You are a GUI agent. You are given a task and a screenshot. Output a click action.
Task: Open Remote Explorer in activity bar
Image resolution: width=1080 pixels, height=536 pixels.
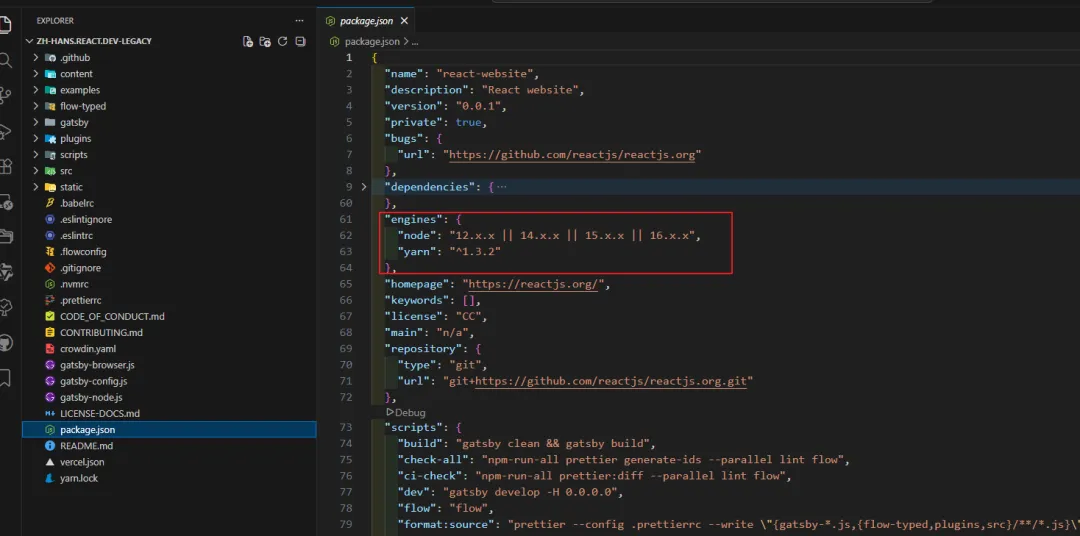pyautogui.click(x=4, y=202)
